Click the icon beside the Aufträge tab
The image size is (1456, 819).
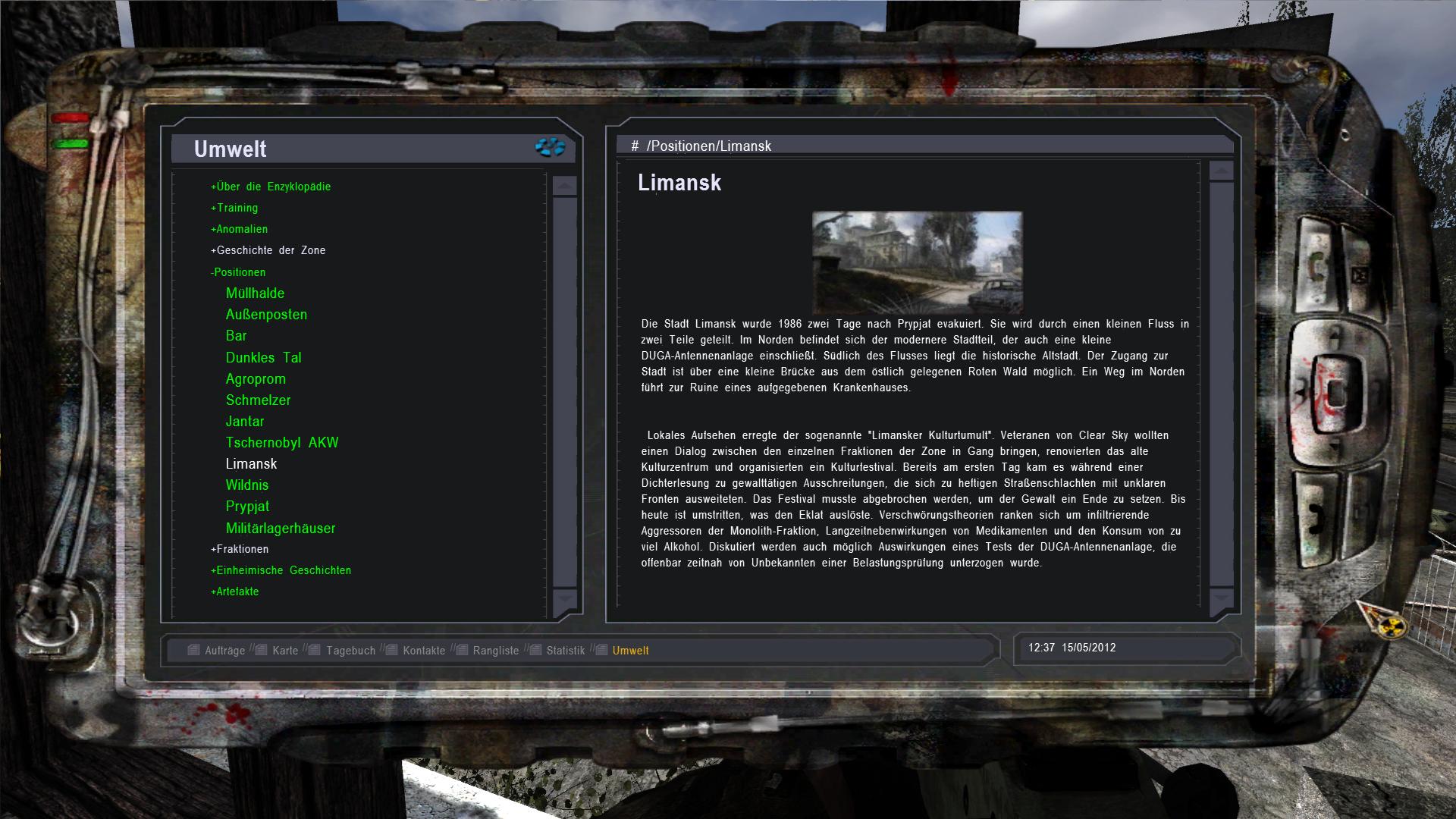pos(193,650)
